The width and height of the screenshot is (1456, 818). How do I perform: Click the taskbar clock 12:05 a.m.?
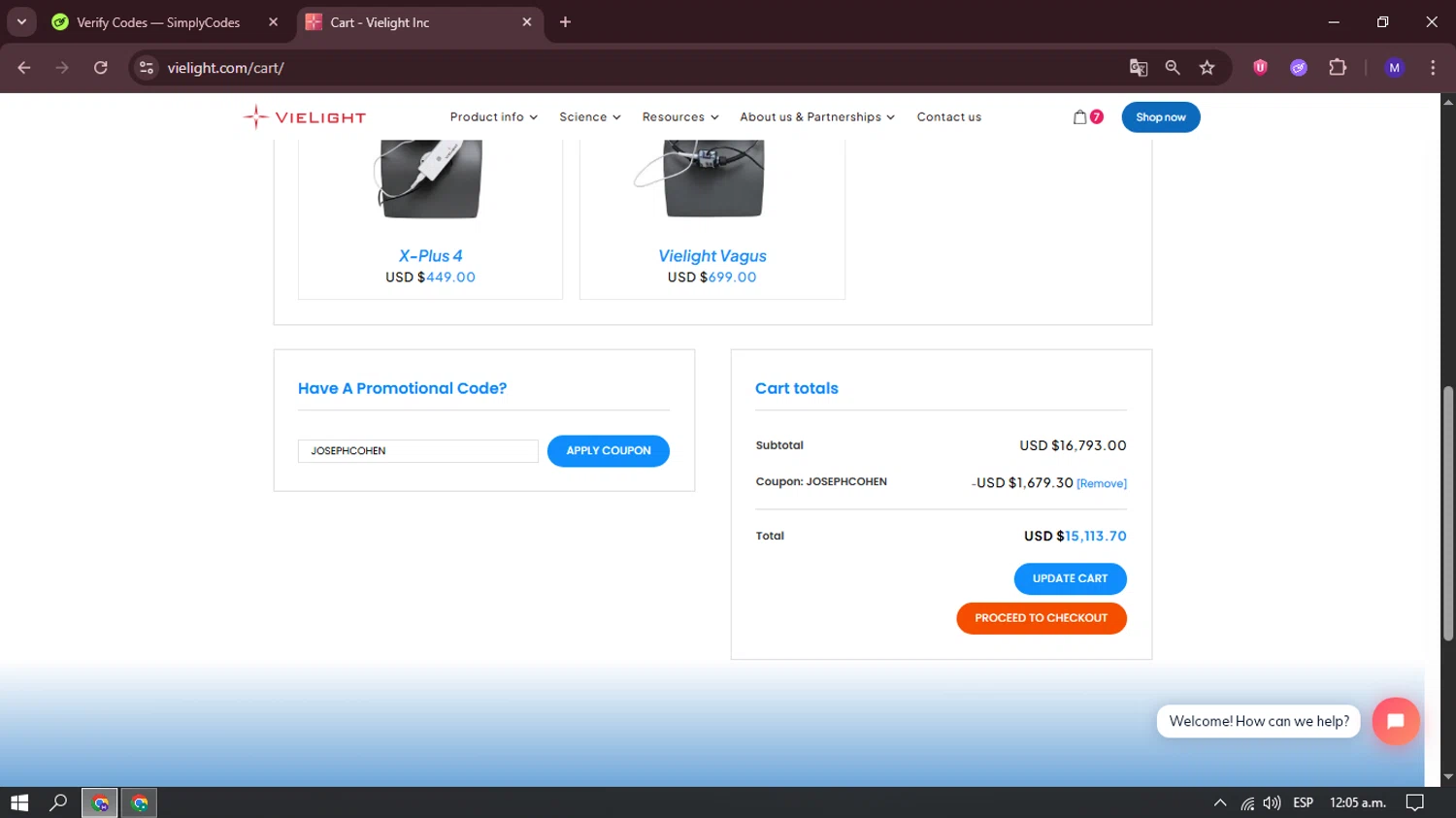pyautogui.click(x=1357, y=802)
